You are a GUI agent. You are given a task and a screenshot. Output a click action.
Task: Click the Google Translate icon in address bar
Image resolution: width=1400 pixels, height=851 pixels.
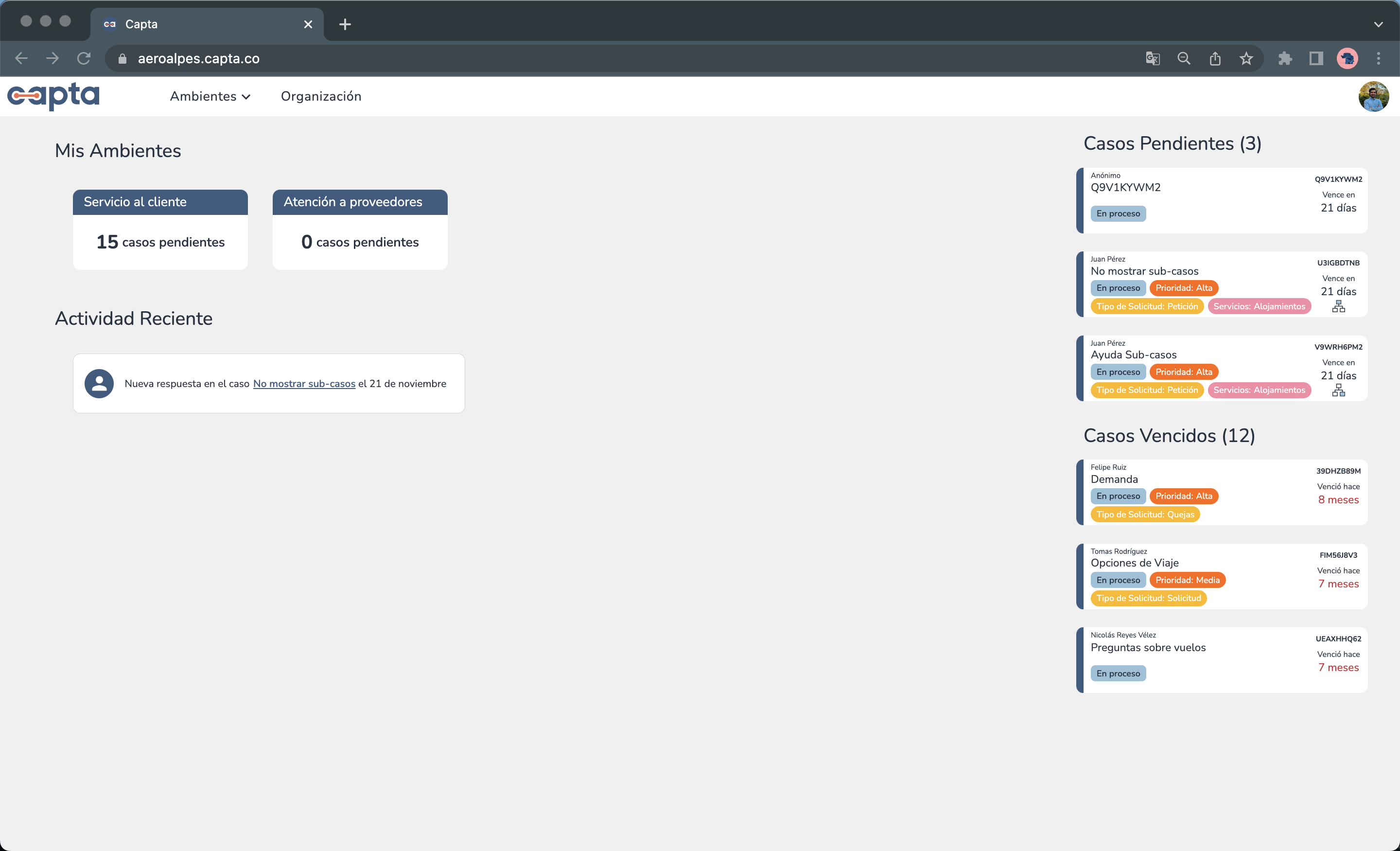(1152, 58)
